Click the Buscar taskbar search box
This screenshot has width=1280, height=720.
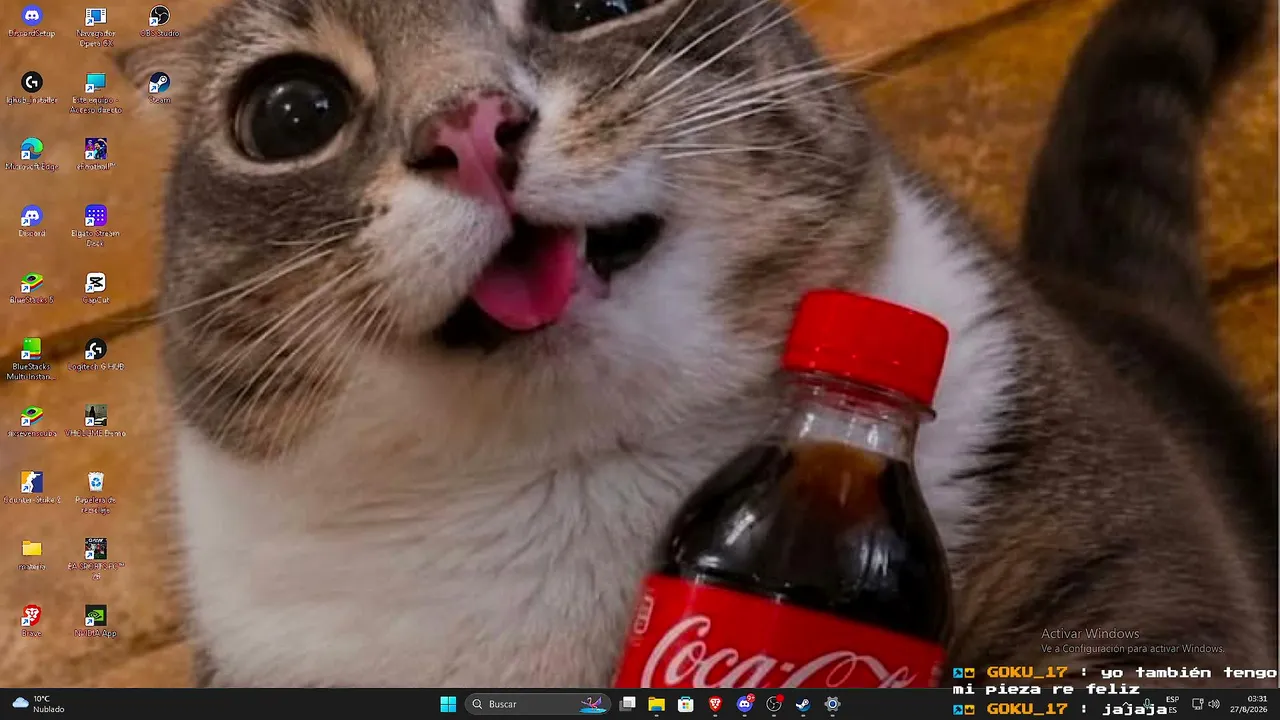(538, 704)
